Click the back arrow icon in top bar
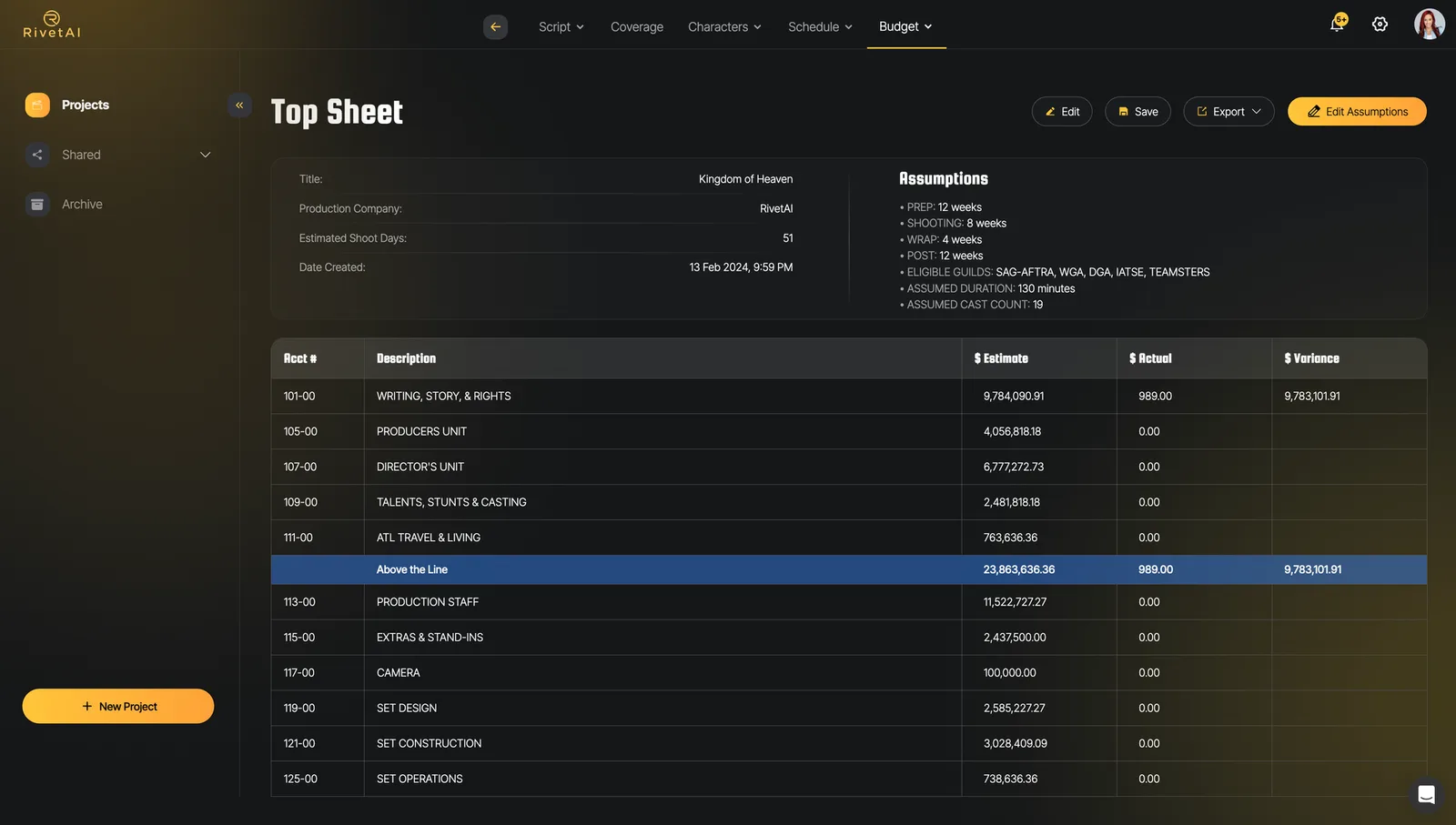1456x825 pixels. pos(495,26)
